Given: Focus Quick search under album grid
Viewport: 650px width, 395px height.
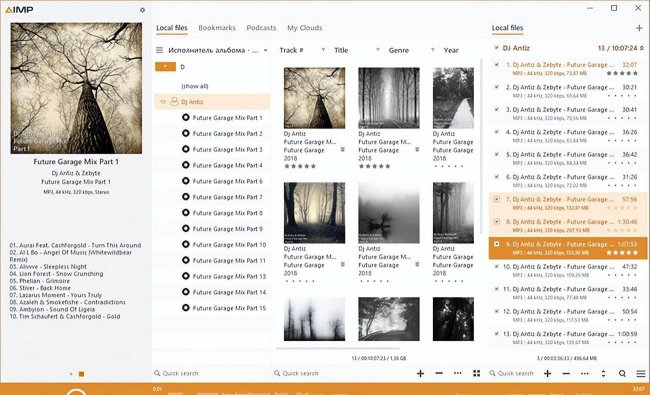Looking at the screenshot, I should 340,373.
